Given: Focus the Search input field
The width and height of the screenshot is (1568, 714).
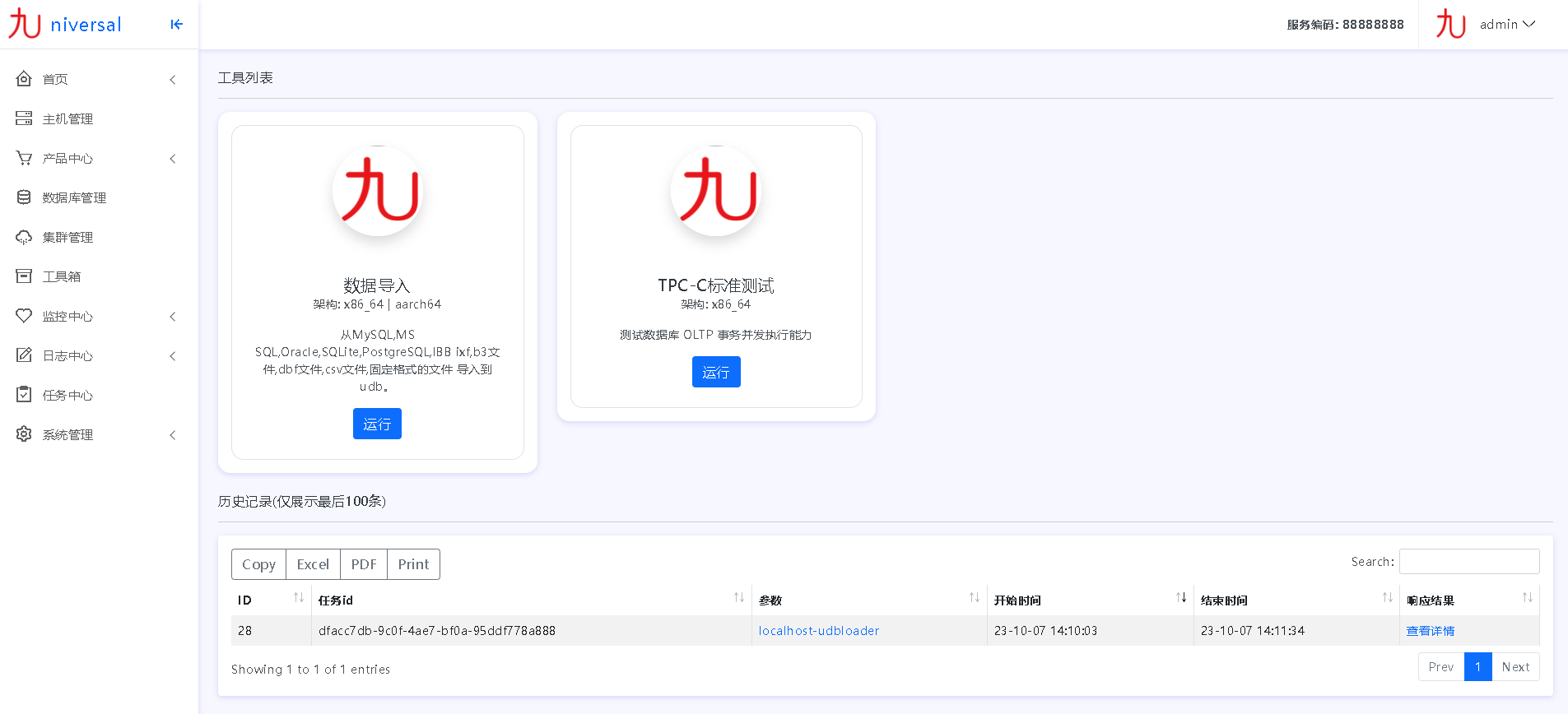Looking at the screenshot, I should coord(1469,562).
